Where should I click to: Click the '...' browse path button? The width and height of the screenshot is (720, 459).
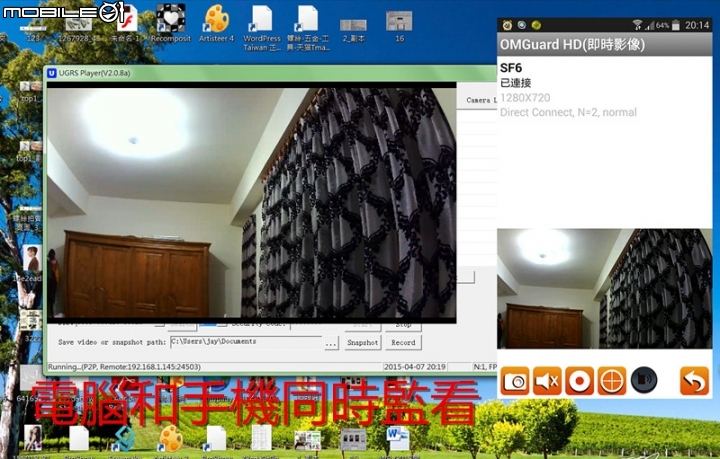(x=331, y=343)
